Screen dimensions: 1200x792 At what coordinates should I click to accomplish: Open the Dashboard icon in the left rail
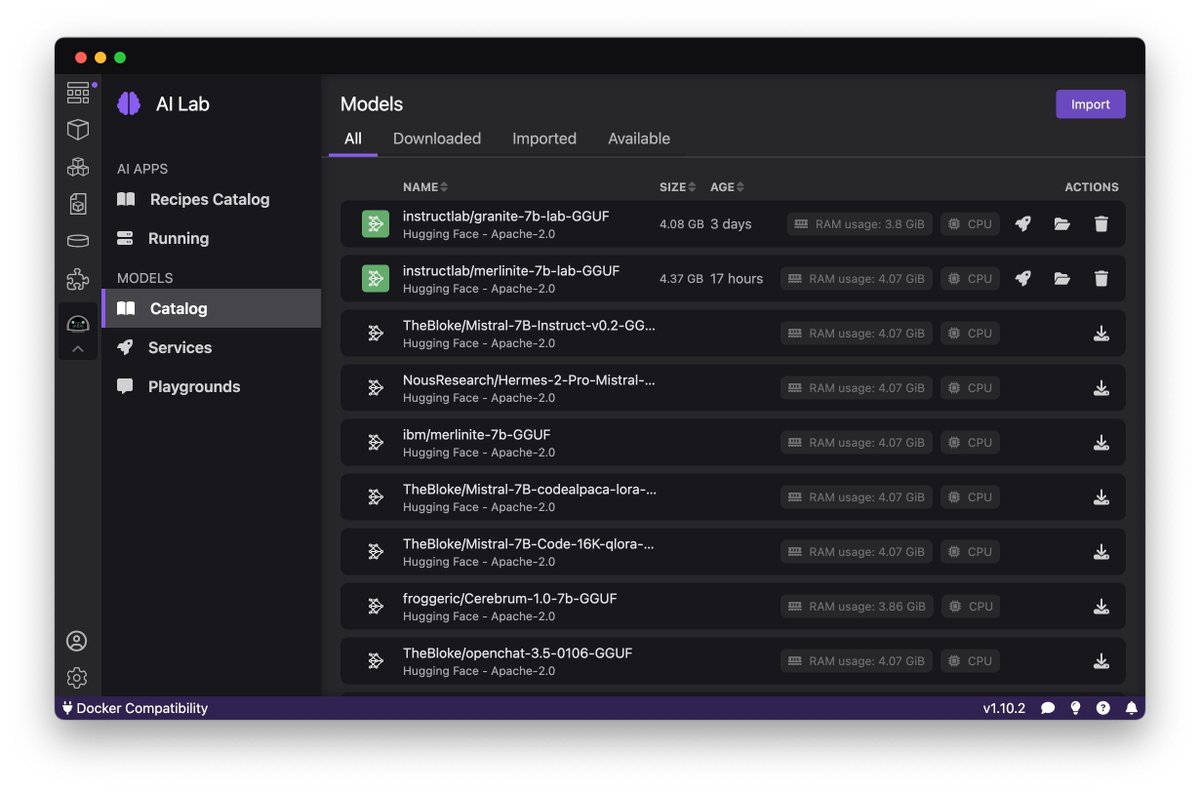pyautogui.click(x=78, y=93)
